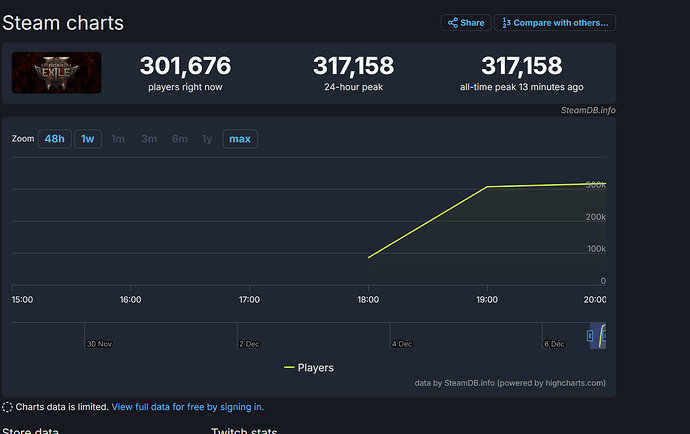Select the 48h zoom range
Viewport: 690px width, 434px height.
(55, 139)
